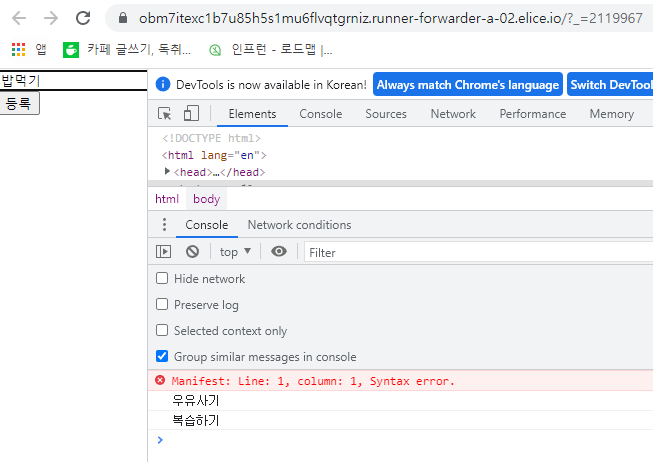The height and width of the screenshot is (462, 653).
Task: Select the DOCTYPE html line
Action: [211, 138]
